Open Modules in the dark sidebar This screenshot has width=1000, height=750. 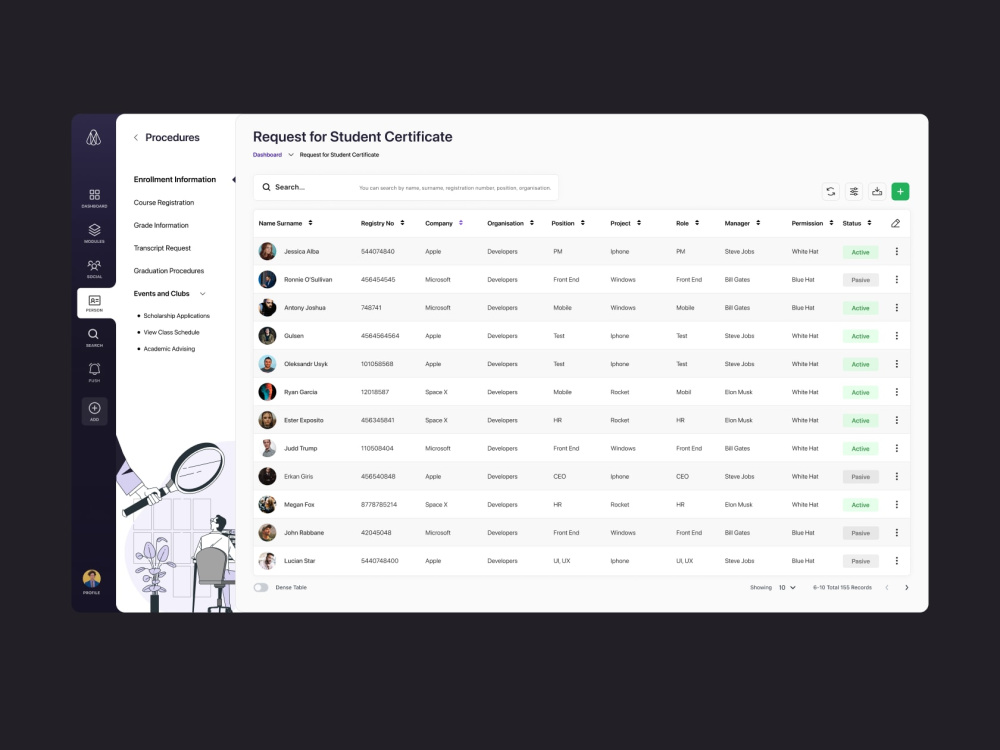[94, 233]
